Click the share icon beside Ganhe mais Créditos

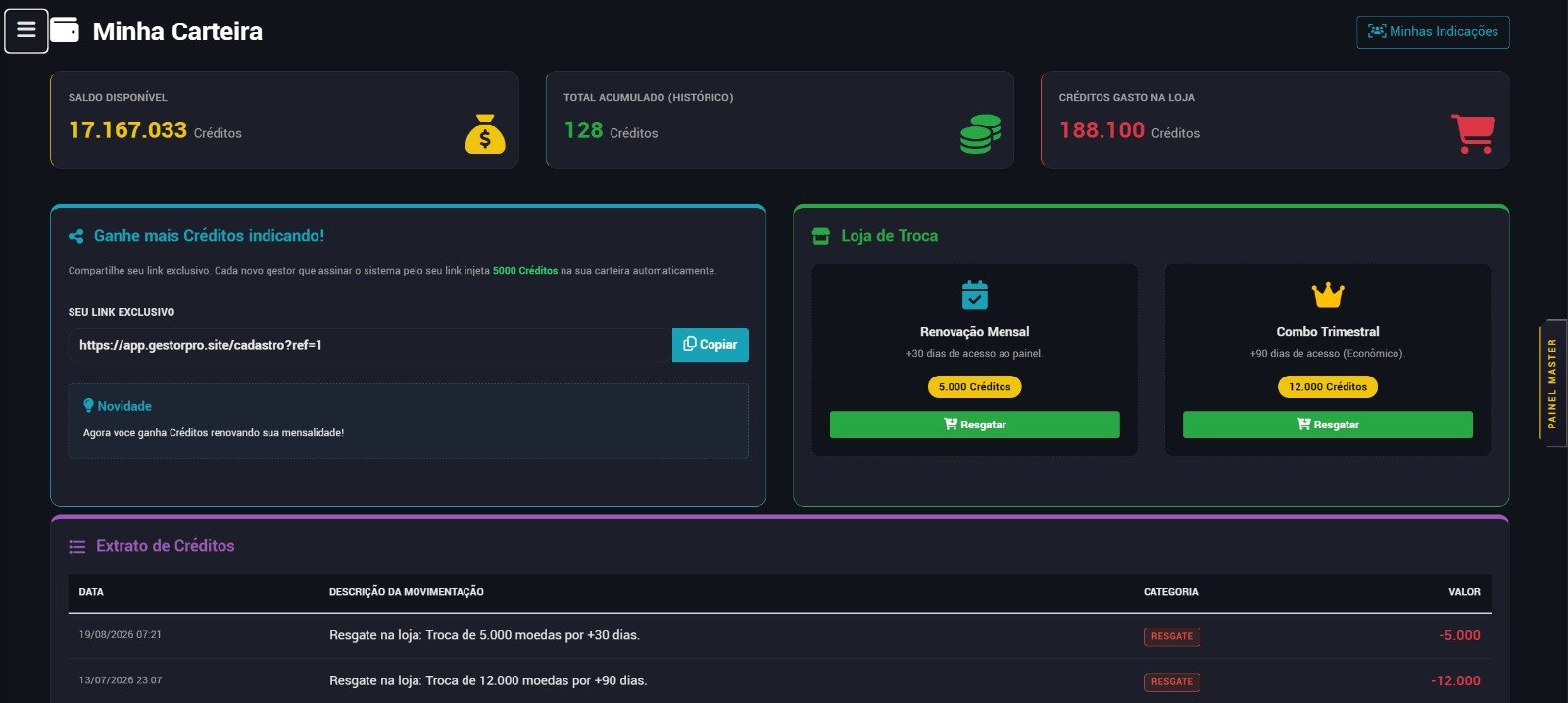point(76,236)
